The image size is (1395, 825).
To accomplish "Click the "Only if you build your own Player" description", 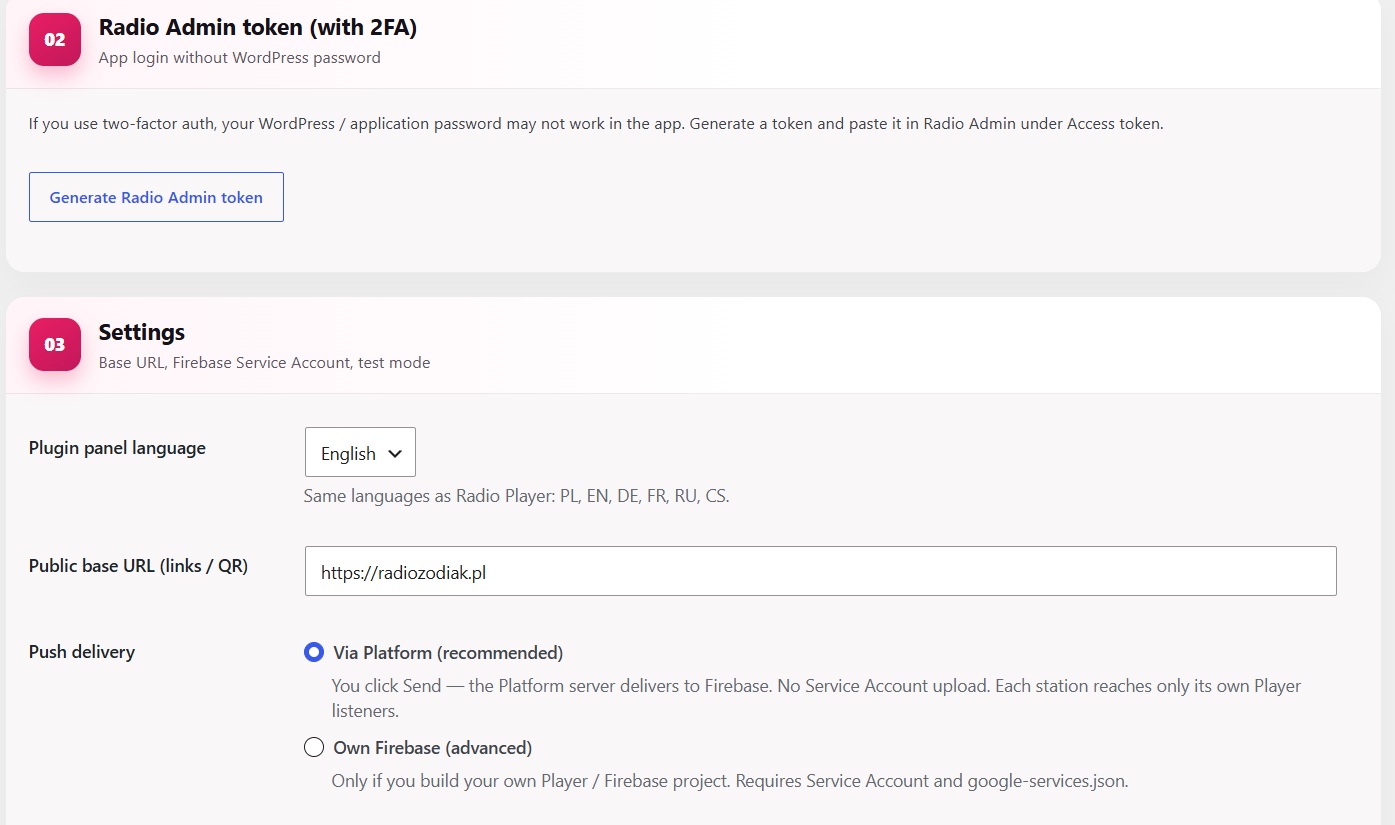I will 730,781.
